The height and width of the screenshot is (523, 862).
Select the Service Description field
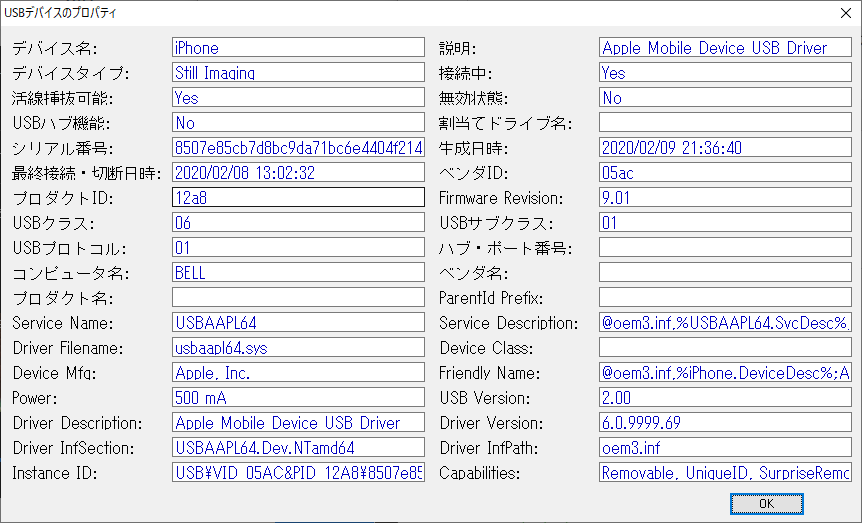click(x=725, y=322)
